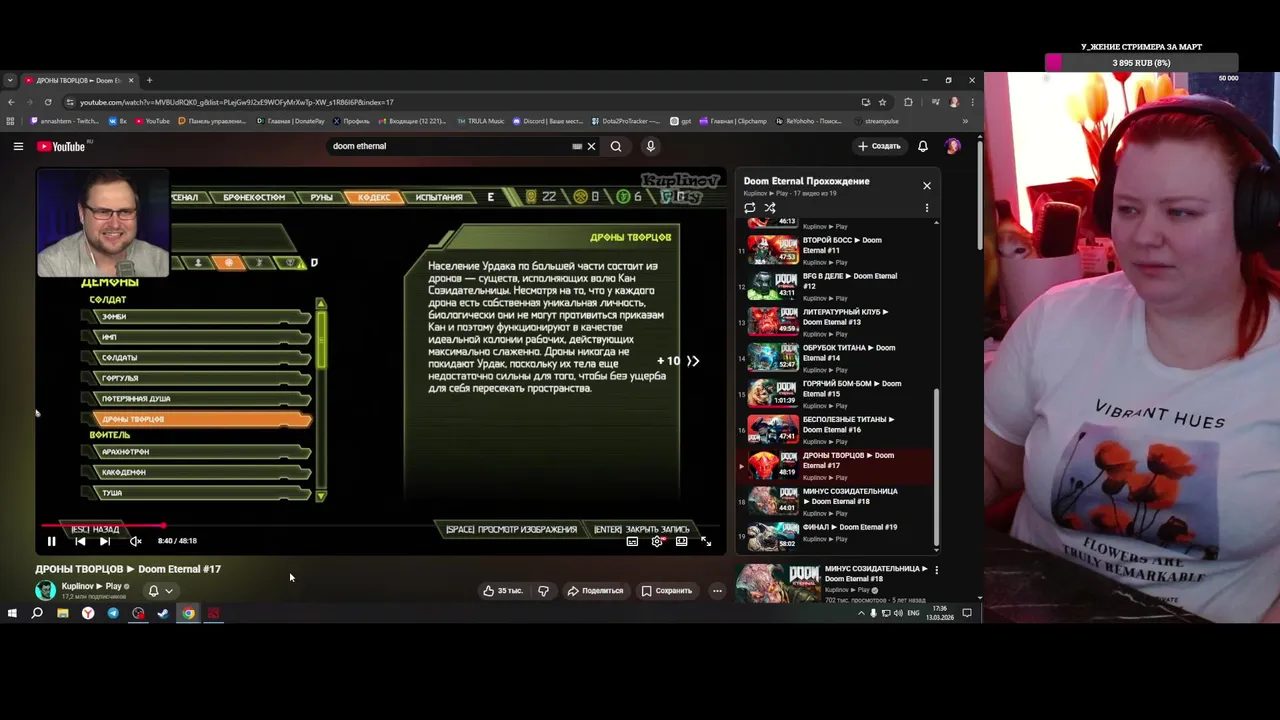Open video player settings gear

[x=657, y=541]
